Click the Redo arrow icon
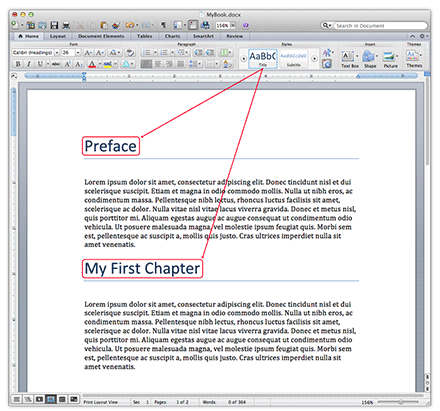Viewport: 440px width, 411px height. click(x=146, y=25)
